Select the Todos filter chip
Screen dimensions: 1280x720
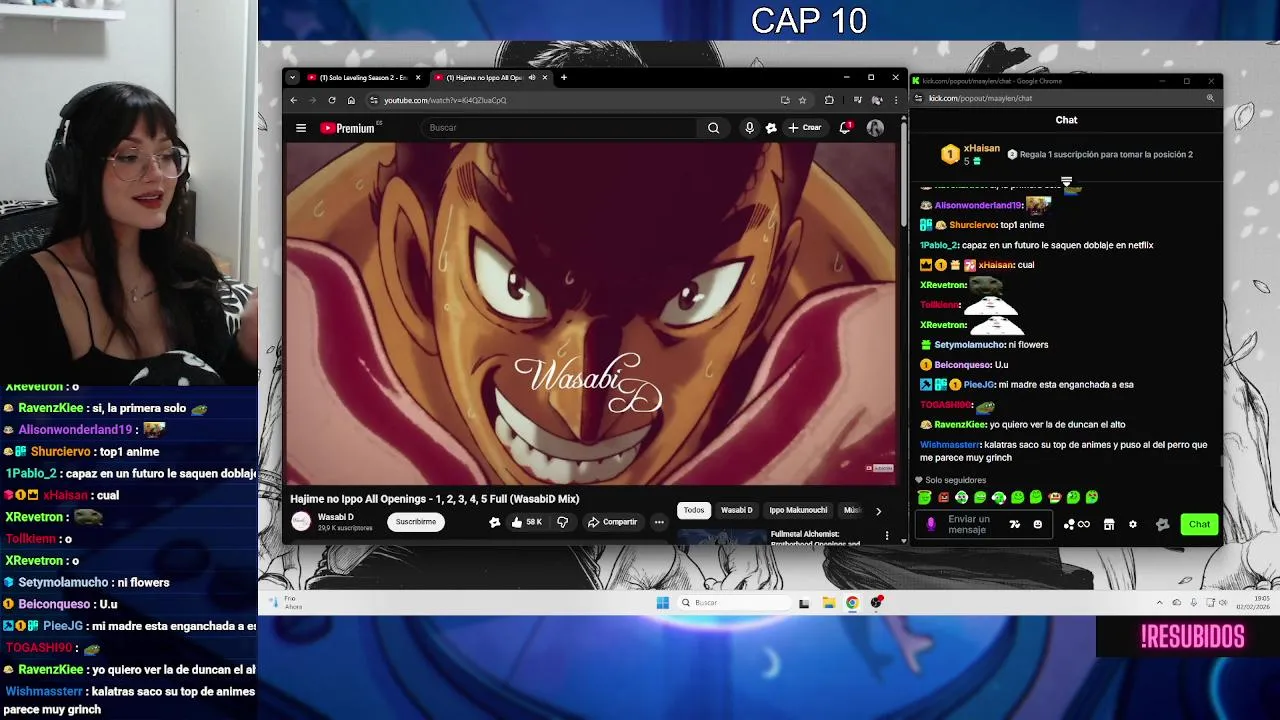[694, 510]
